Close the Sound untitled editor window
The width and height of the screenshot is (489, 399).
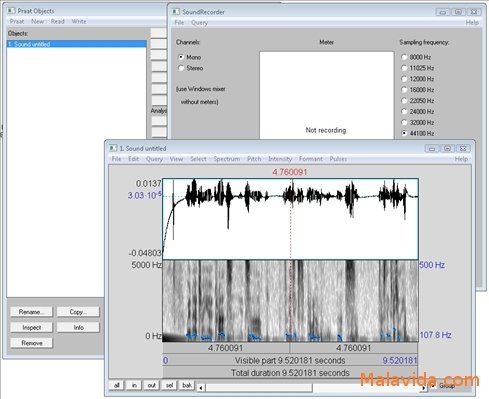pyautogui.click(x=463, y=148)
